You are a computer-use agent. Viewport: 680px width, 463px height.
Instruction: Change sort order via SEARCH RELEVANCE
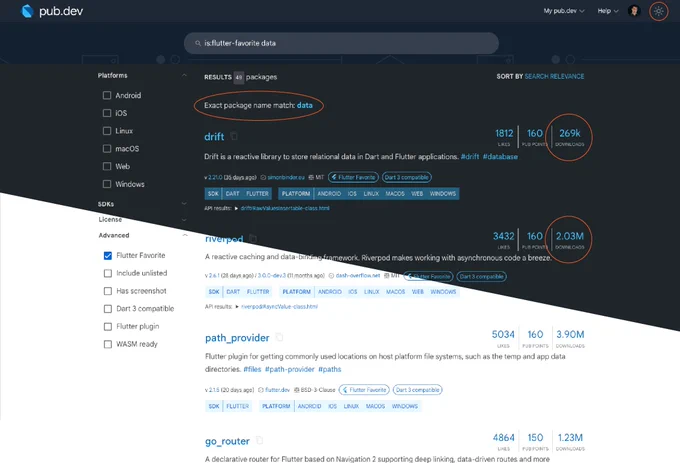(554, 76)
